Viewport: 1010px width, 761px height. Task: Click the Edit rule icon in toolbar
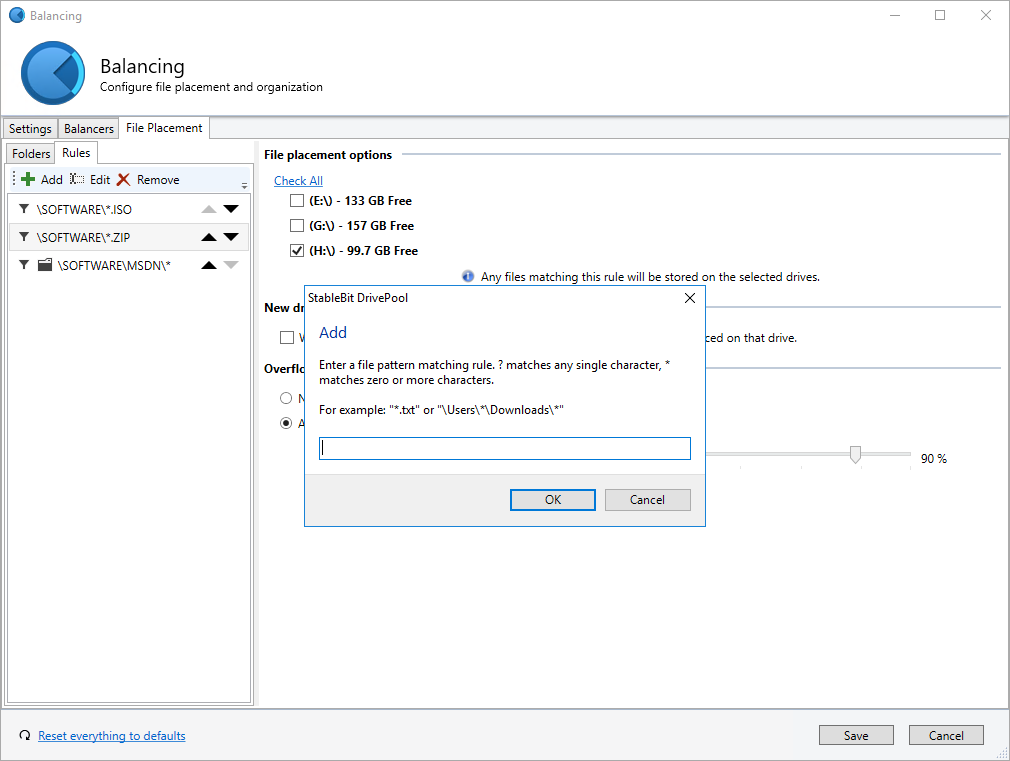click(77, 180)
